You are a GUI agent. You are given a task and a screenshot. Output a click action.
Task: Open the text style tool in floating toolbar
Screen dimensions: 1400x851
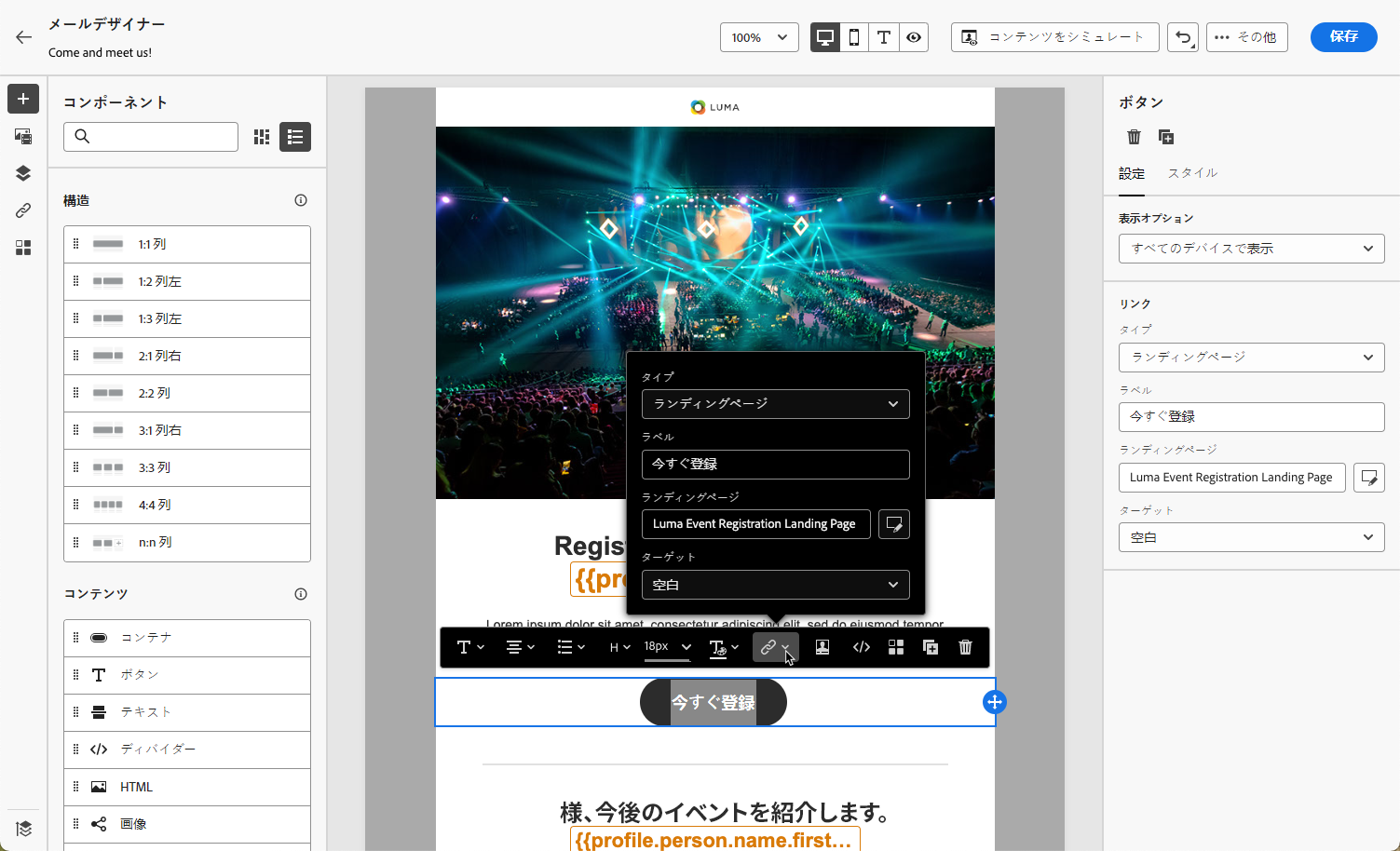coord(470,647)
